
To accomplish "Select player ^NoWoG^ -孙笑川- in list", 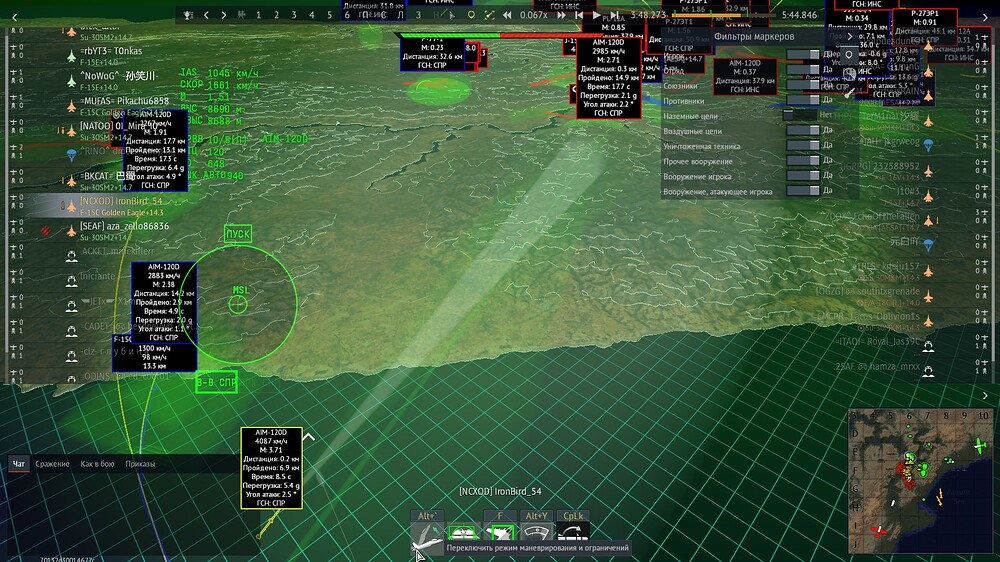I will 118,76.
